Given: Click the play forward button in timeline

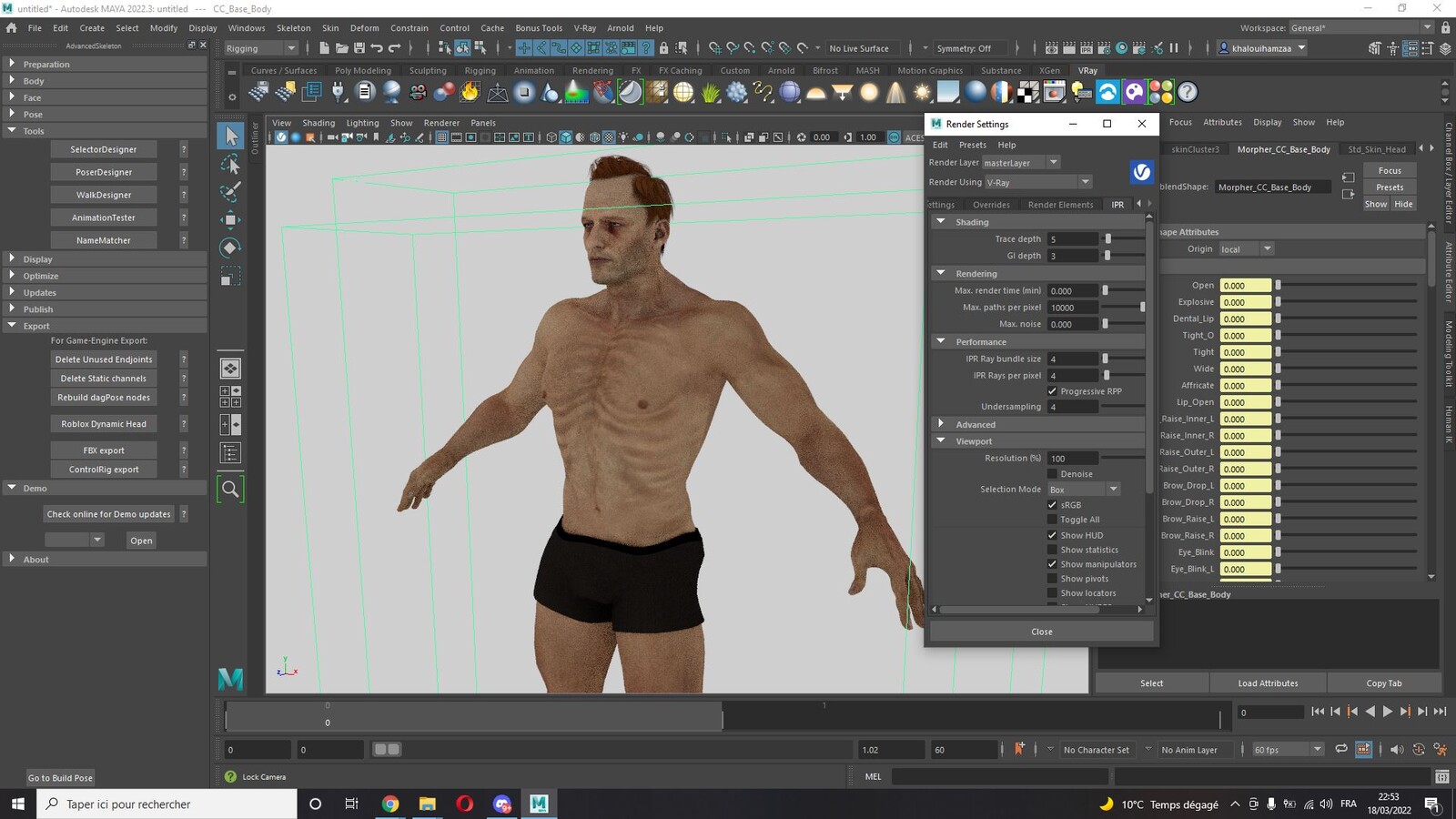Looking at the screenshot, I should click(1387, 712).
